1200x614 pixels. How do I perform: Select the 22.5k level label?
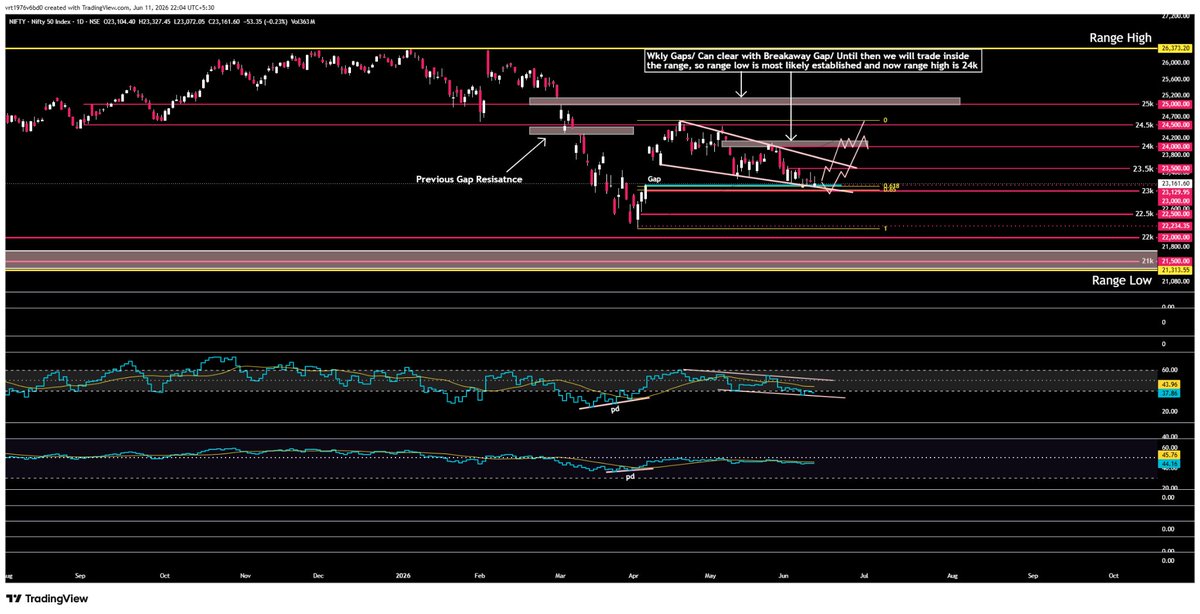pos(1145,214)
